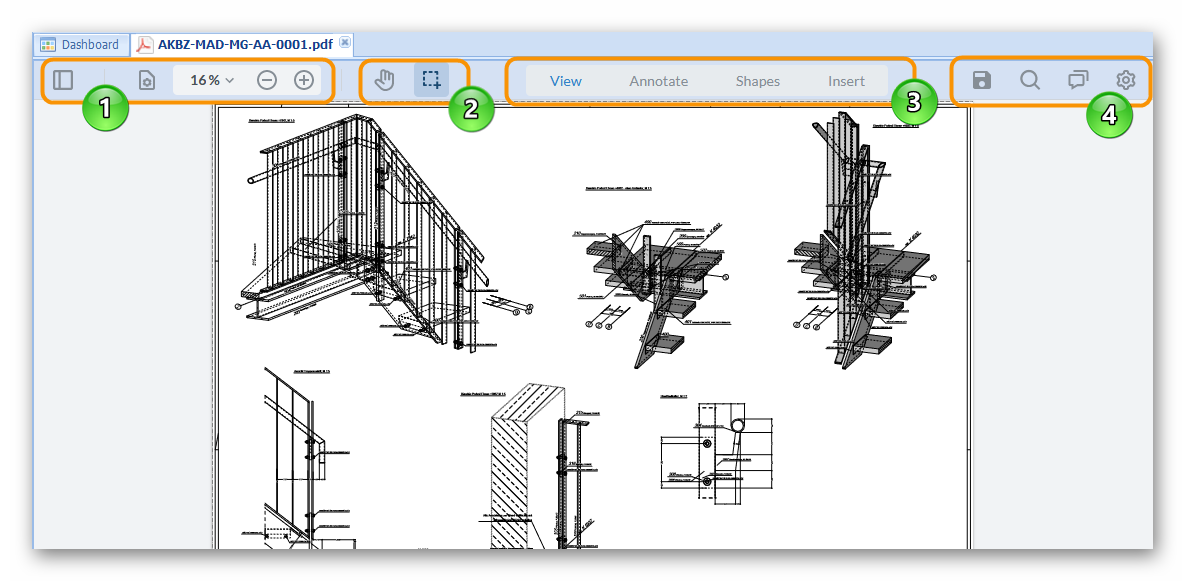Screen dimensions: 1185x581
Task: Activate the rectangular Select tool
Action: click(x=431, y=80)
